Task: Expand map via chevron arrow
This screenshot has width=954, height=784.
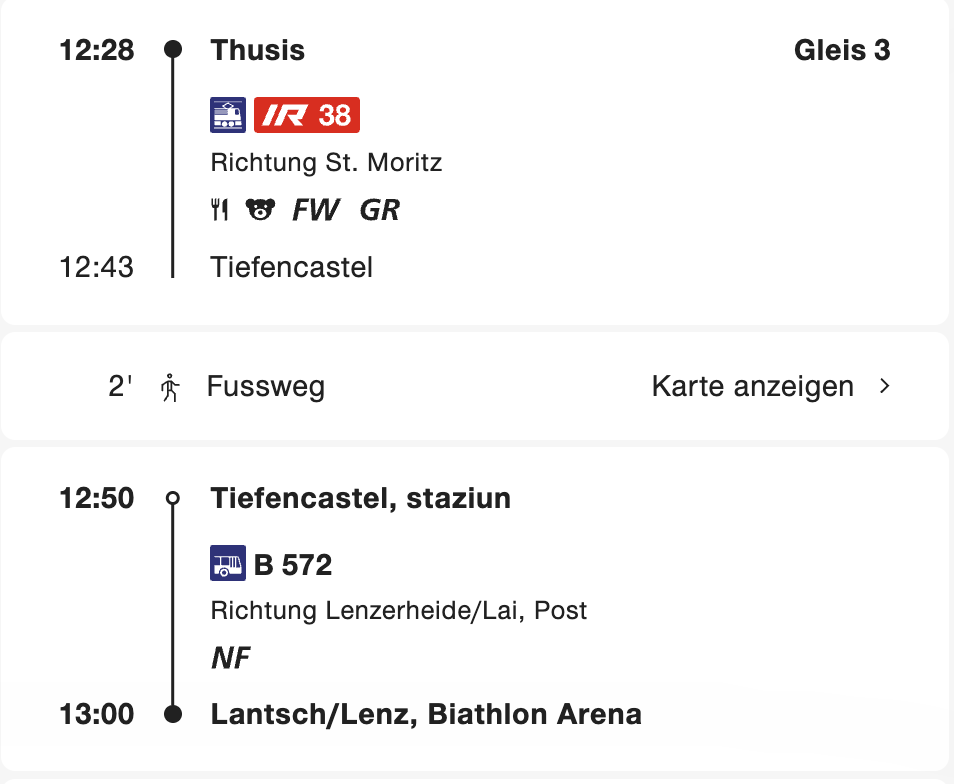Action: point(884,387)
